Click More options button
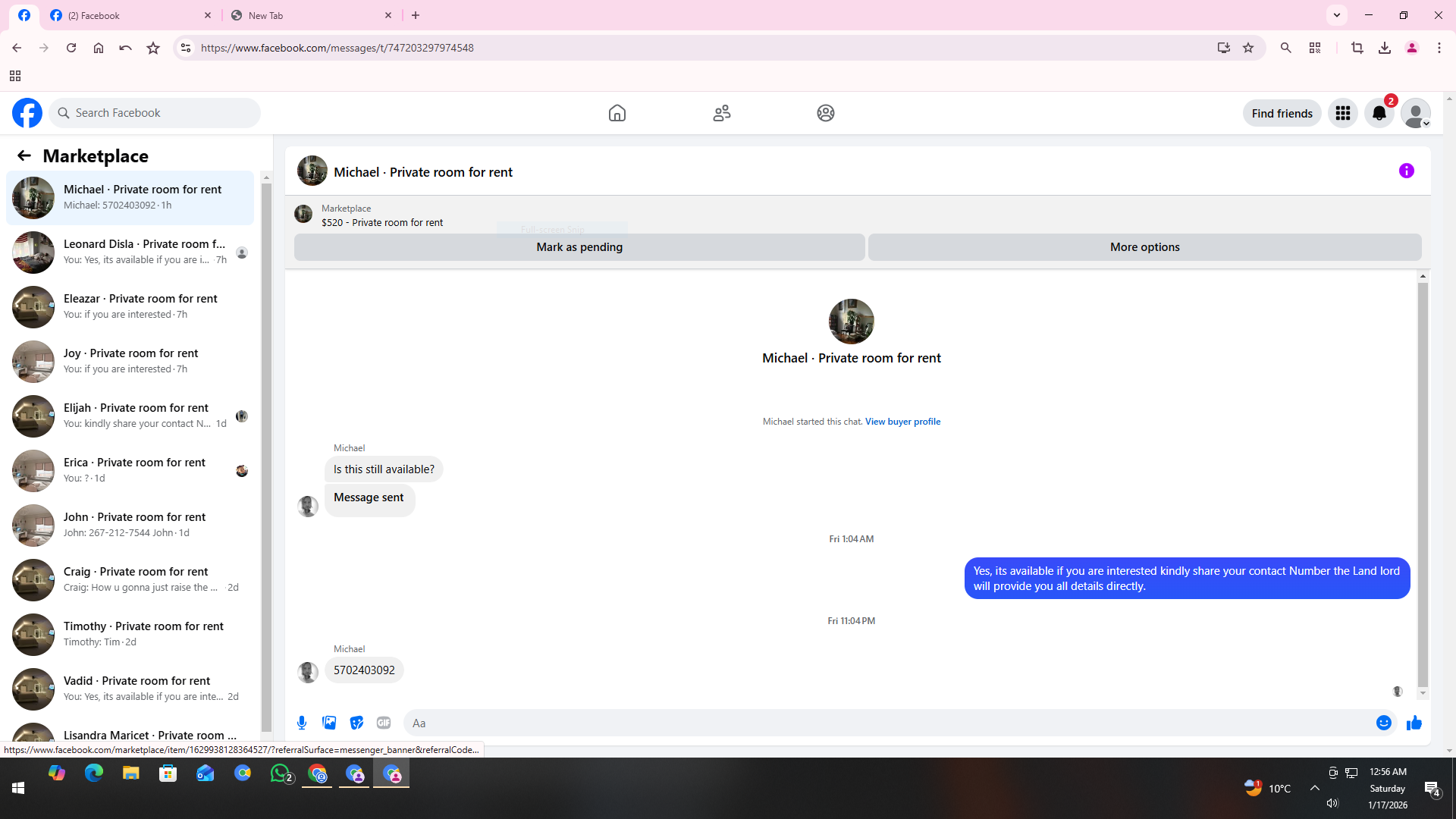1456x819 pixels. point(1144,247)
